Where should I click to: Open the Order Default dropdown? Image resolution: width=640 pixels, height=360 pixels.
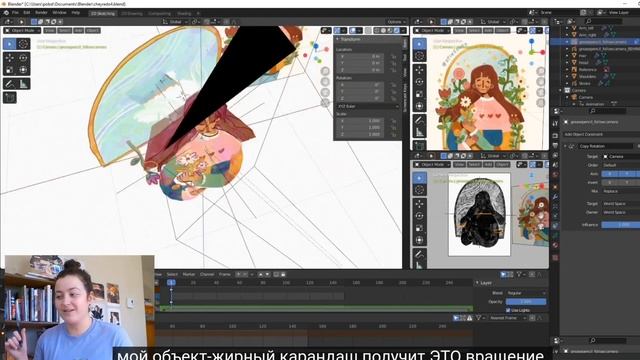coord(621,165)
